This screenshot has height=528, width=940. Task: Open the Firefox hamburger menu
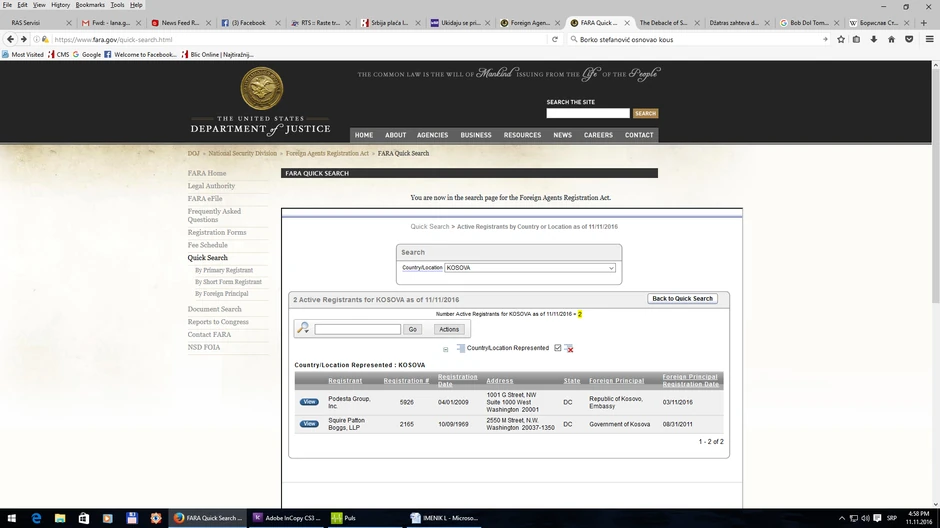[x=926, y=39]
